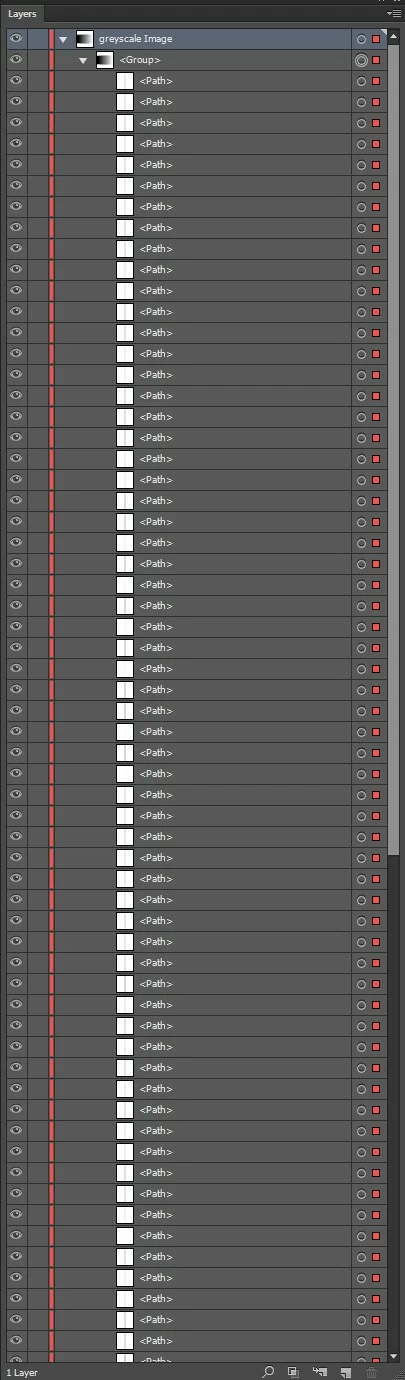Image resolution: width=405 pixels, height=1380 pixels.
Task: Click the greyscale Image layer color square
Action: click(x=376, y=39)
